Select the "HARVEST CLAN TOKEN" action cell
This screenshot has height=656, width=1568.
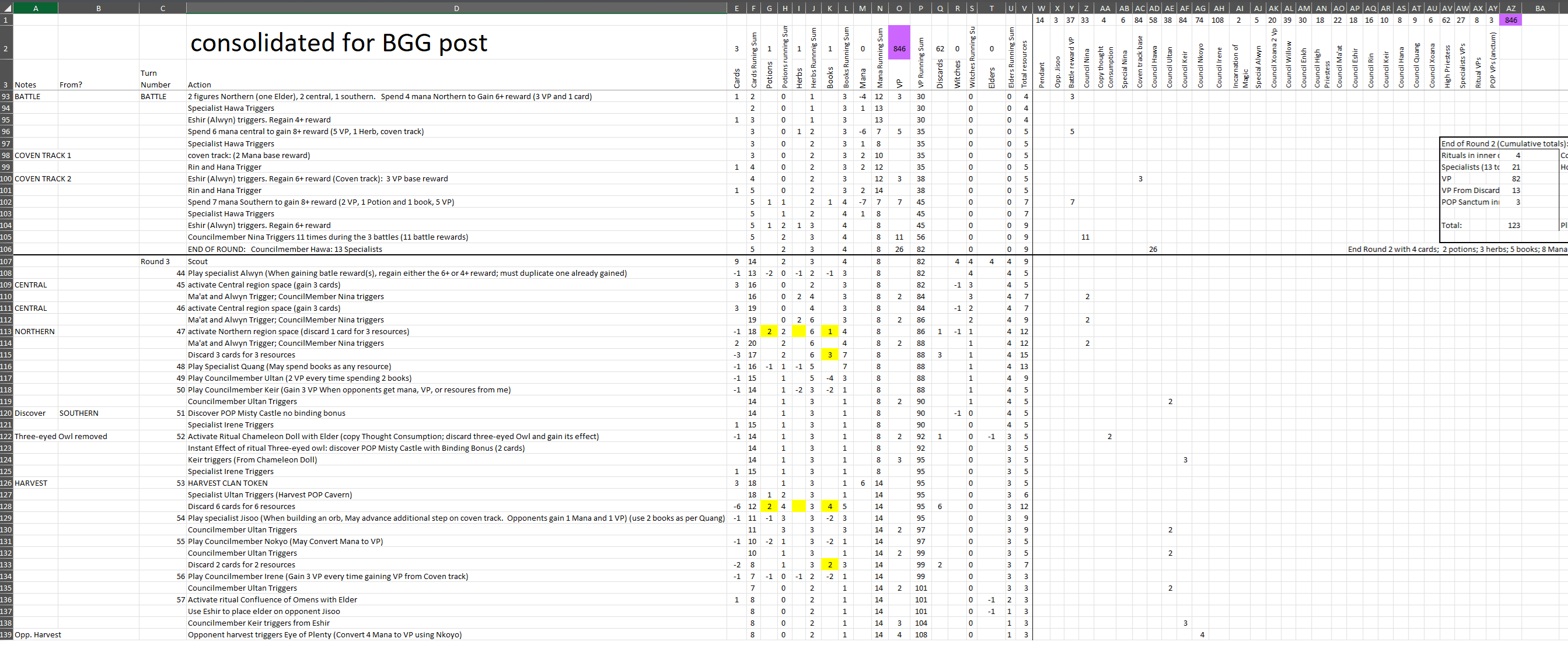[x=456, y=483]
